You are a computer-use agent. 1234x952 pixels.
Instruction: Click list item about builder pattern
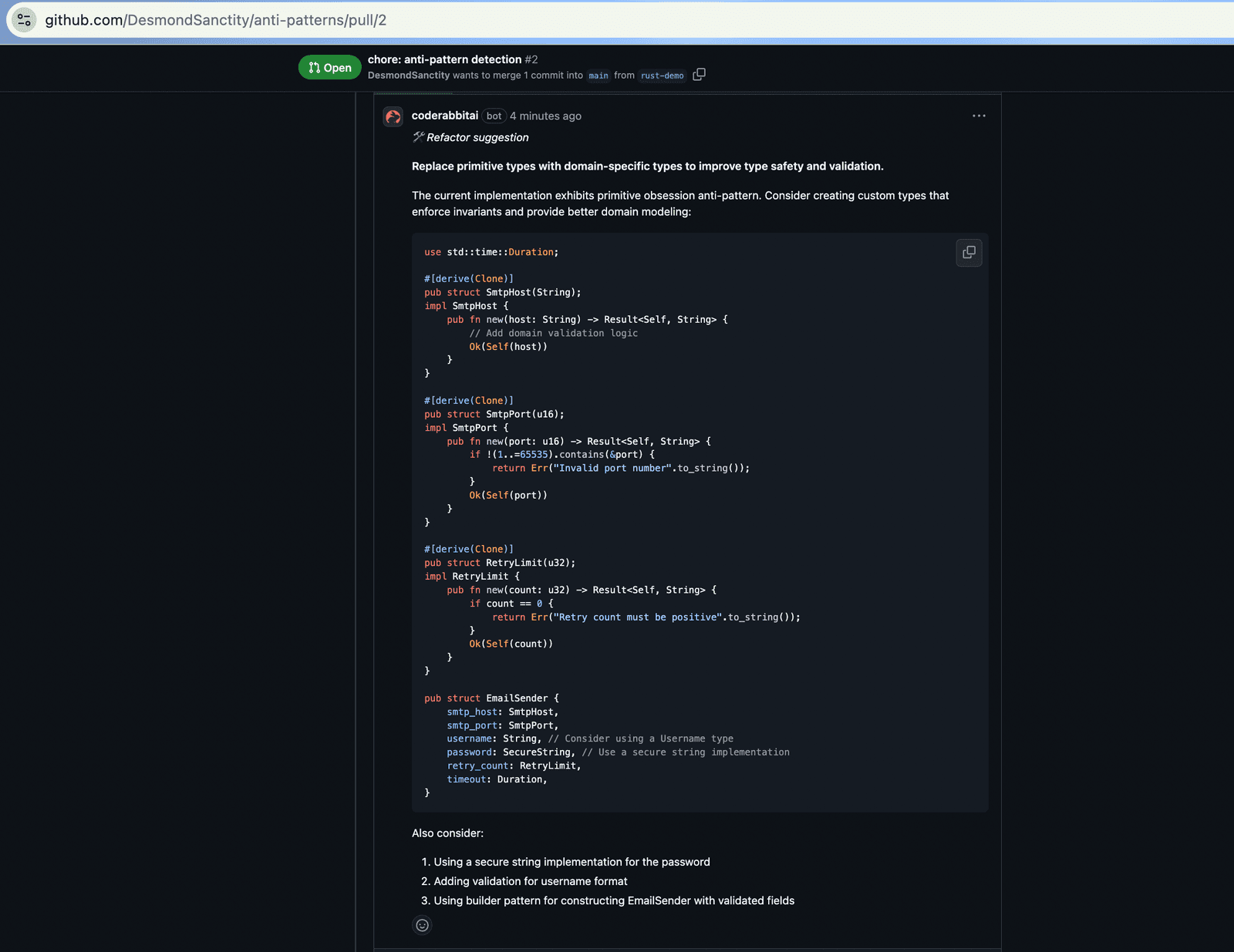pos(613,900)
